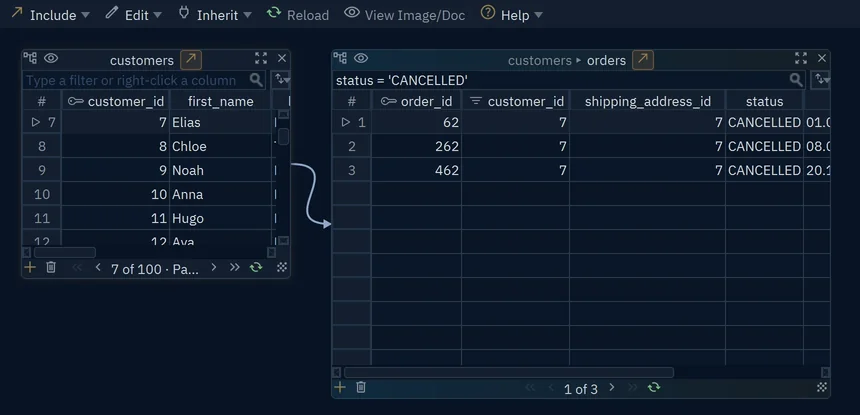Go to next customers record
This screenshot has height=415, width=860.
tap(214, 268)
